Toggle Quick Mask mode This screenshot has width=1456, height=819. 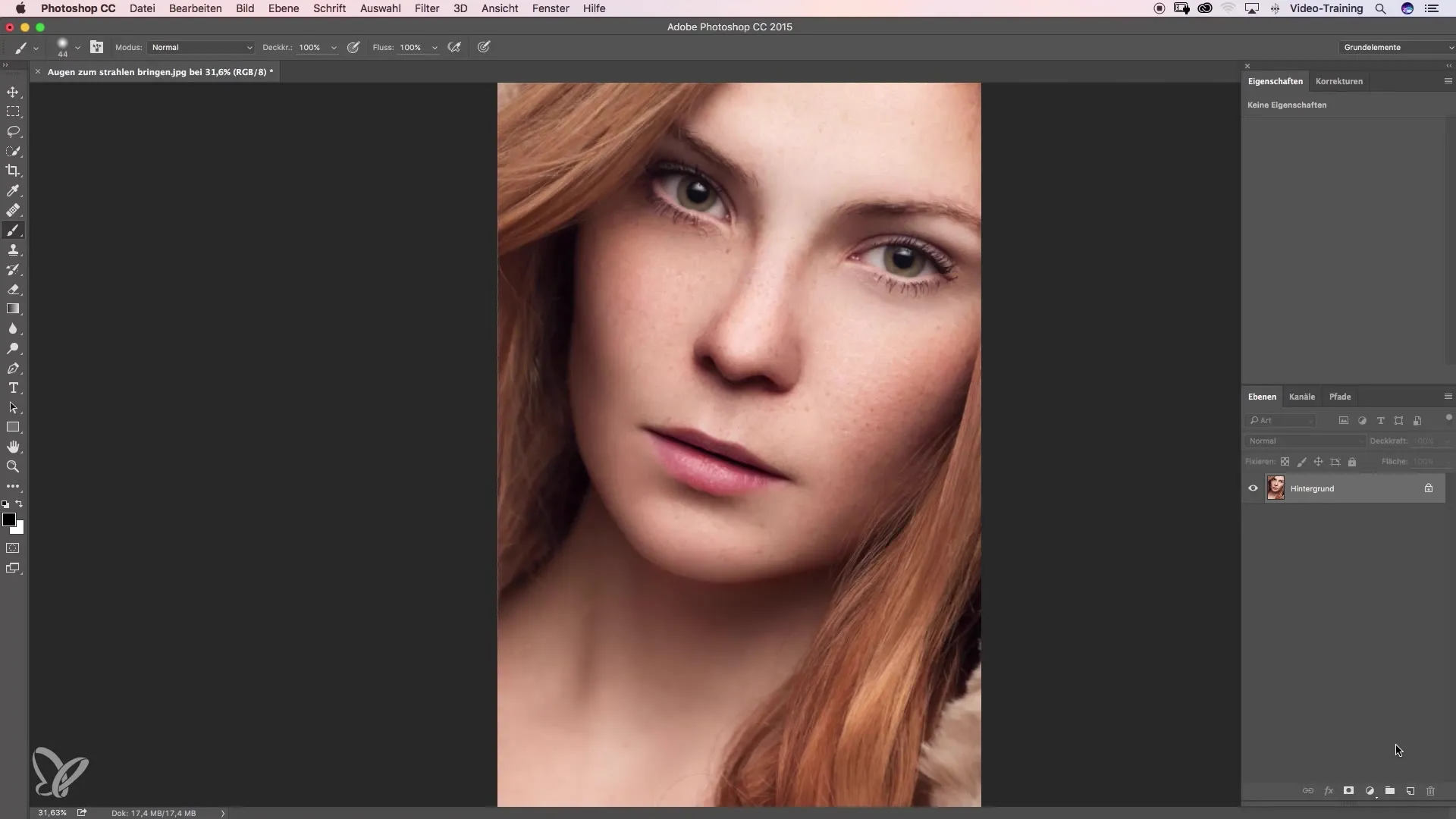coord(13,548)
